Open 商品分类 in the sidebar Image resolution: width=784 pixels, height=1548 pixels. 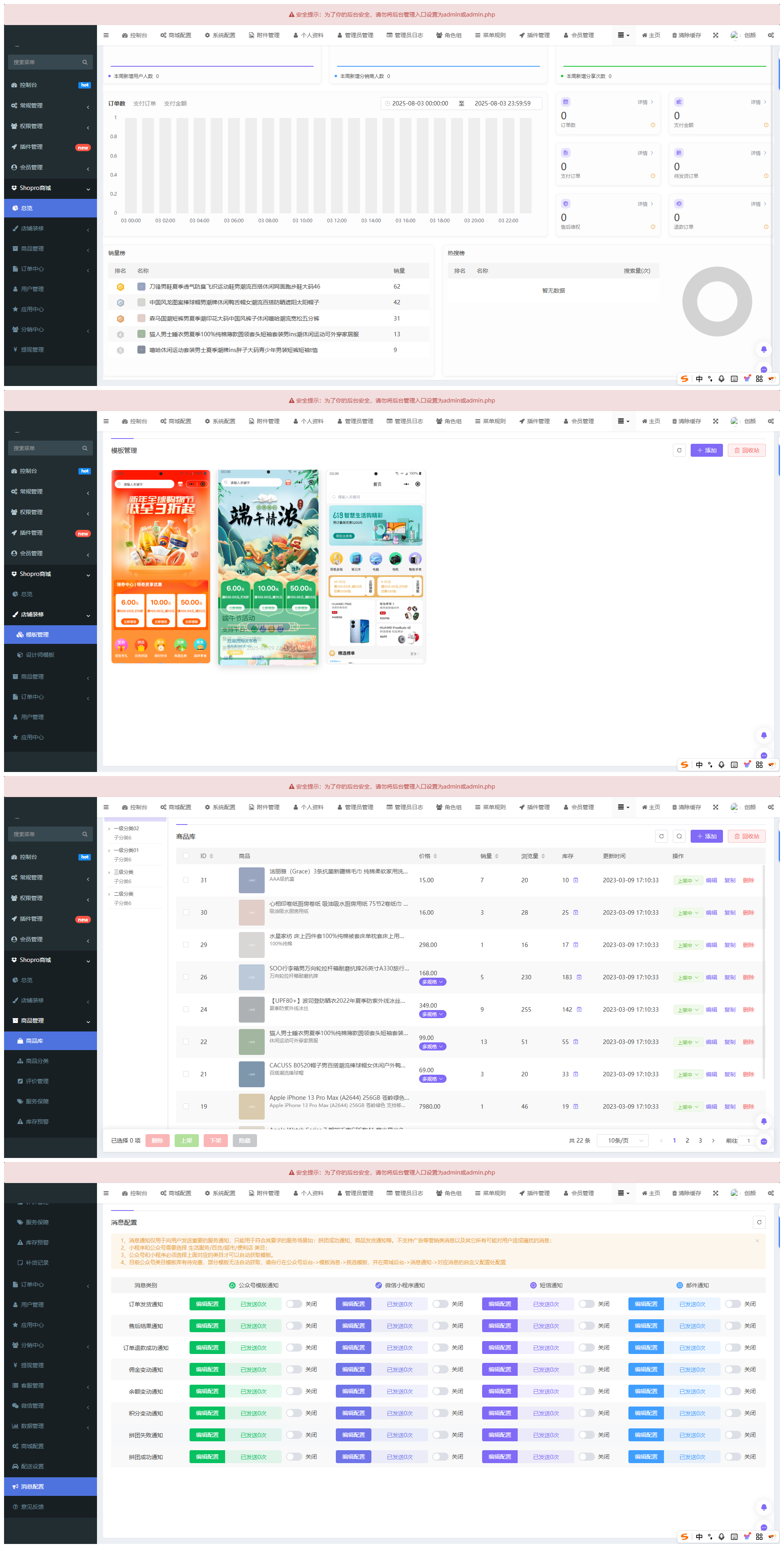point(37,1061)
